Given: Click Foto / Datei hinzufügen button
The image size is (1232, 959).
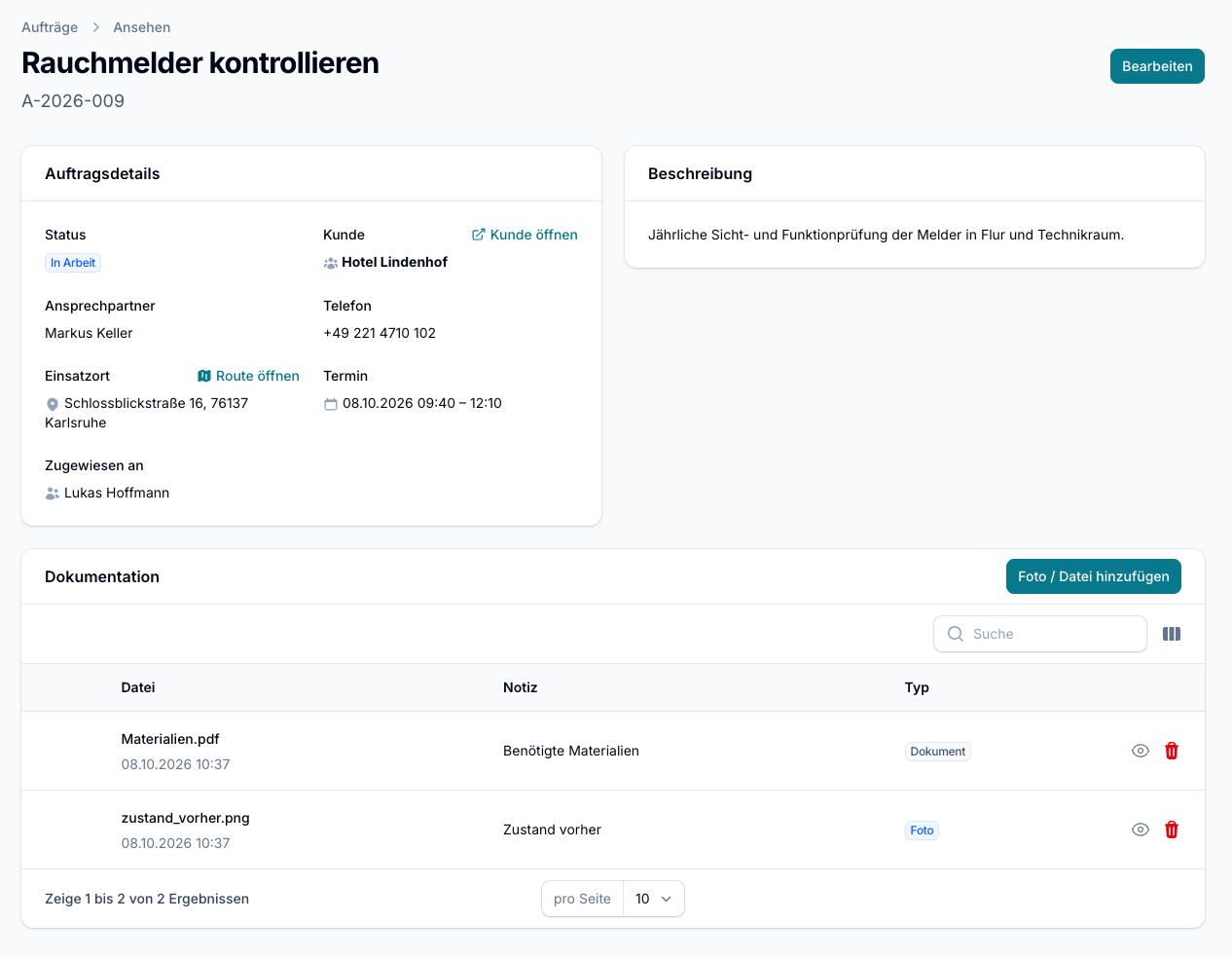Looking at the screenshot, I should [x=1094, y=576].
